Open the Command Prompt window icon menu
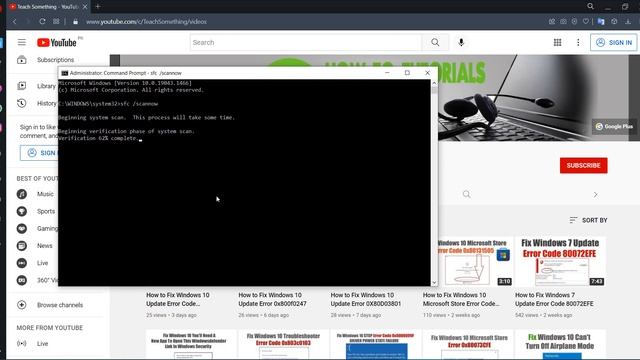640x360 pixels. click(64, 73)
